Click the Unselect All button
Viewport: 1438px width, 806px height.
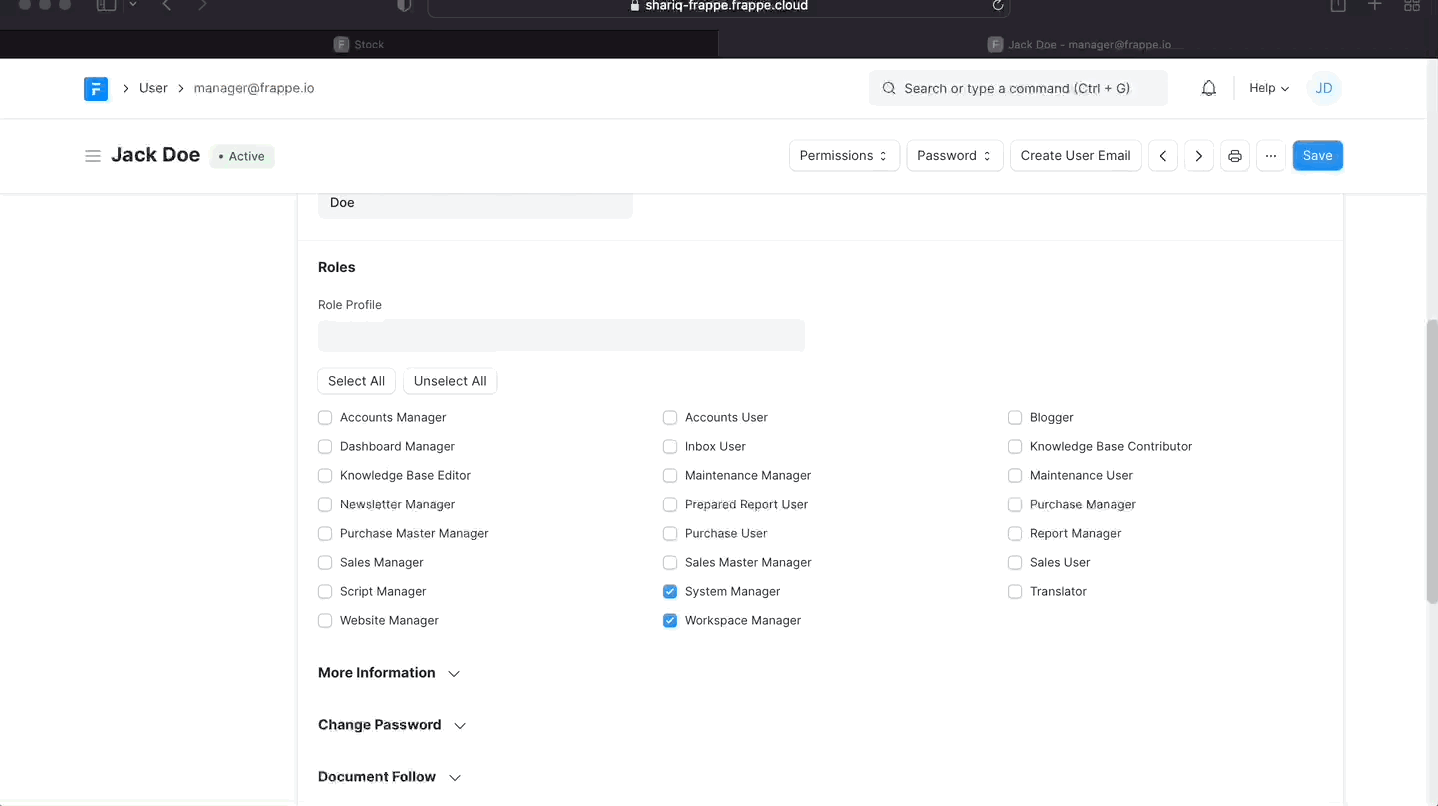[x=450, y=382]
